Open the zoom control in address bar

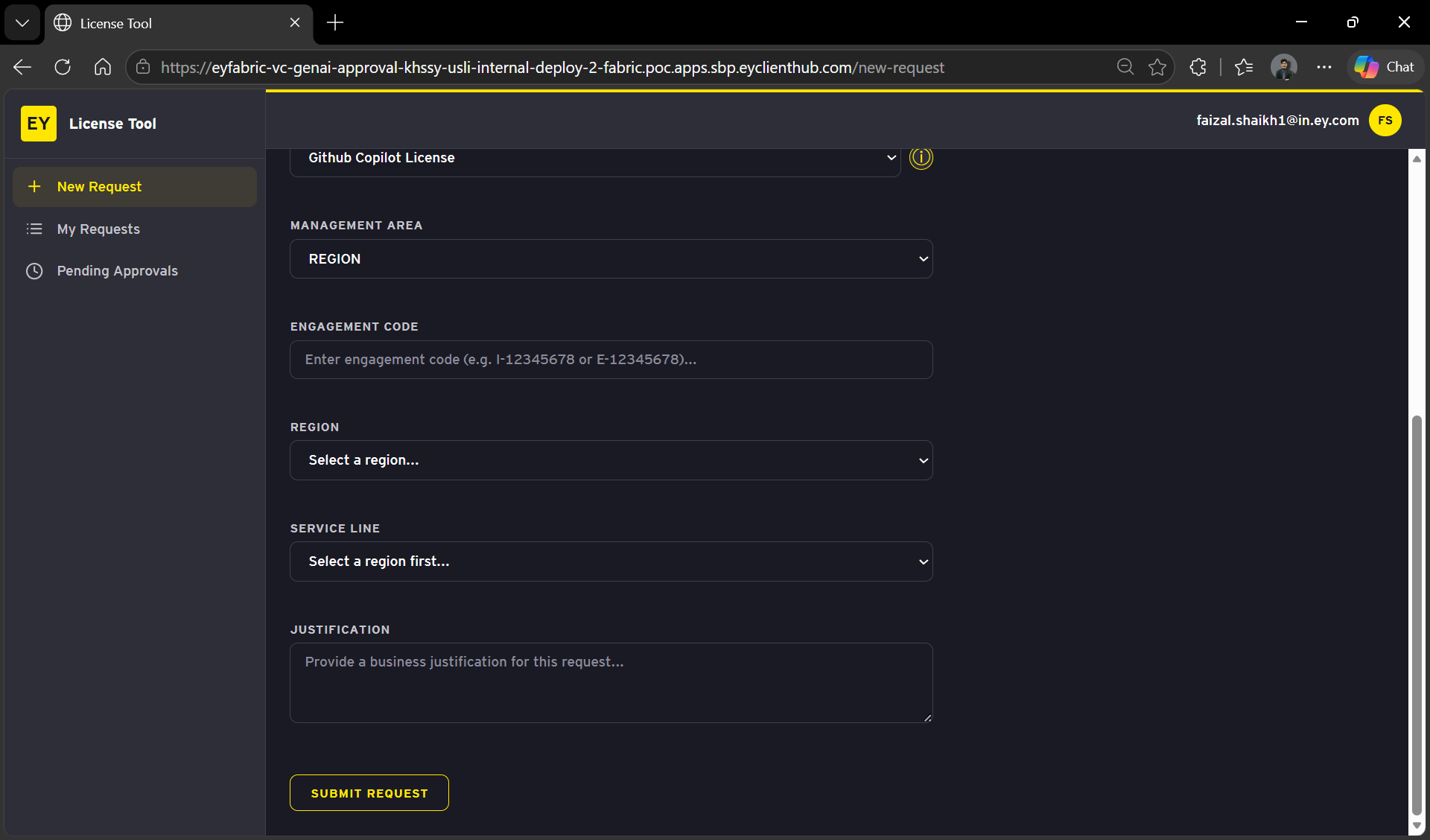[1125, 67]
